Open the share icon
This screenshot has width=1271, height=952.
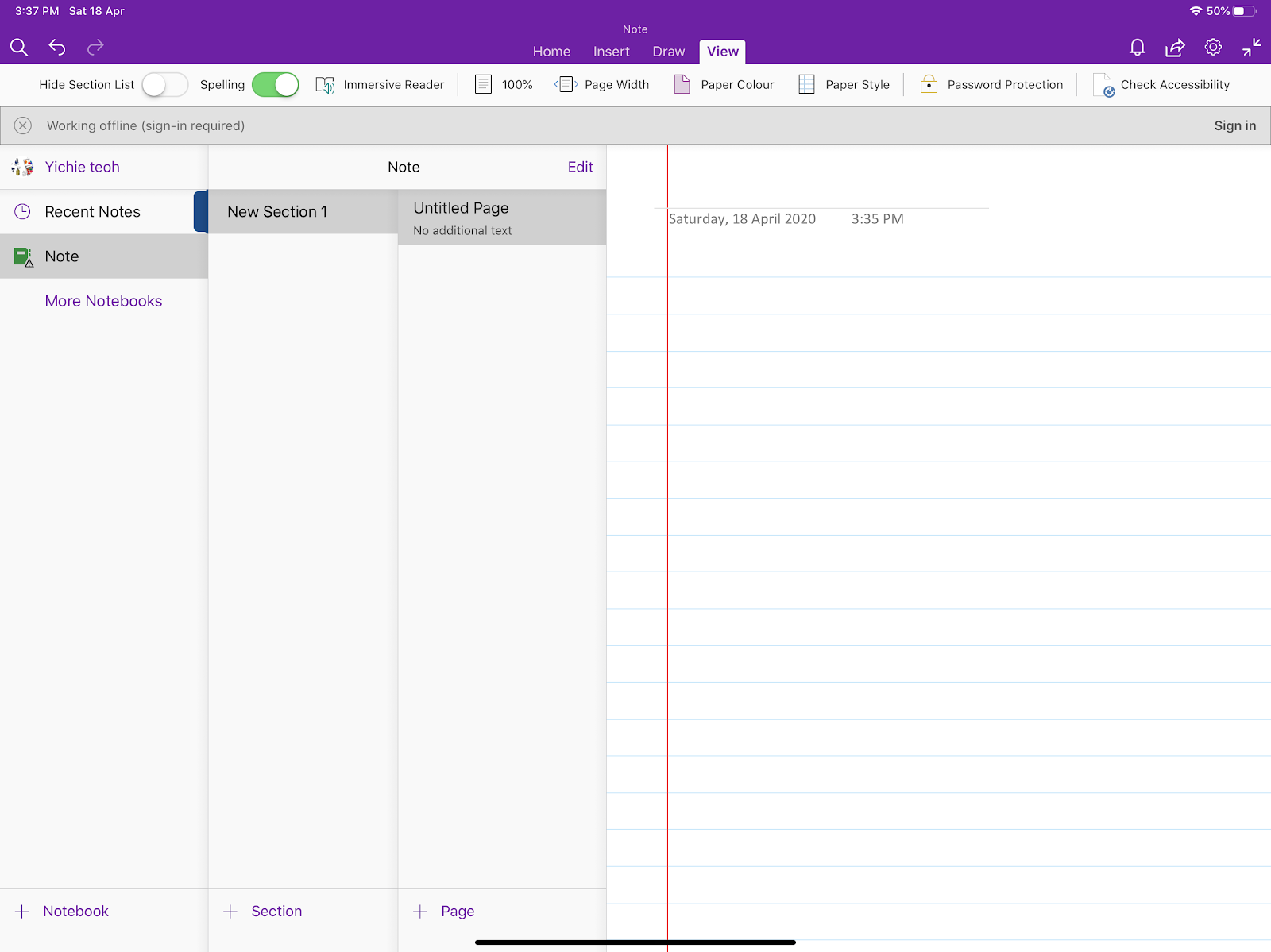click(x=1175, y=48)
